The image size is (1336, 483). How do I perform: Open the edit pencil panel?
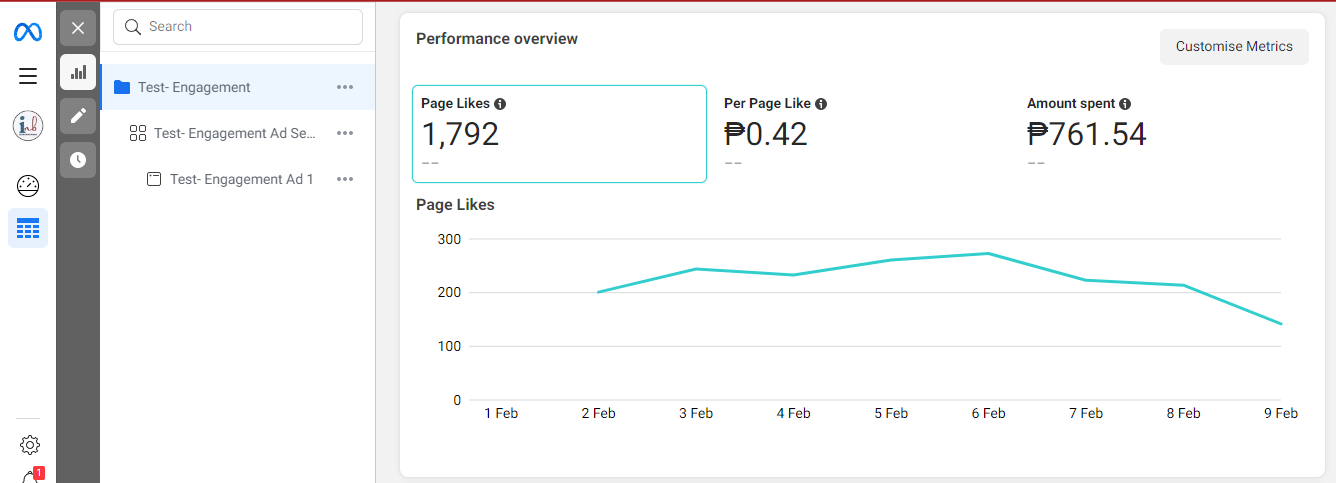point(78,116)
